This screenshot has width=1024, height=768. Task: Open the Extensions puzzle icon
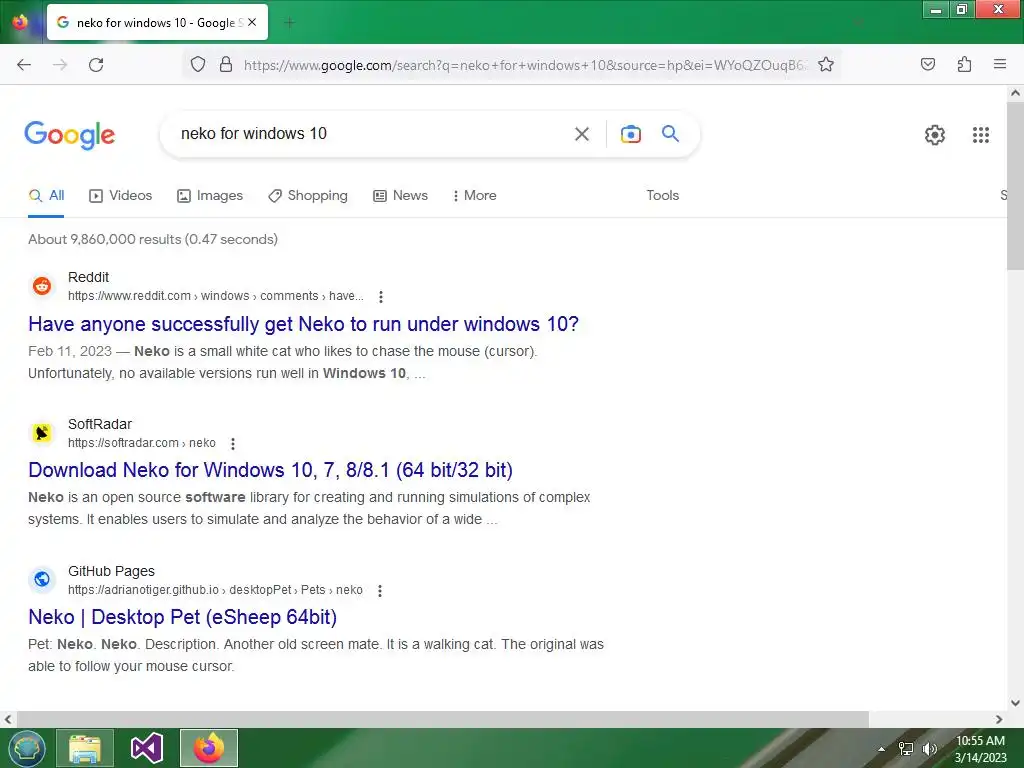coord(965,64)
